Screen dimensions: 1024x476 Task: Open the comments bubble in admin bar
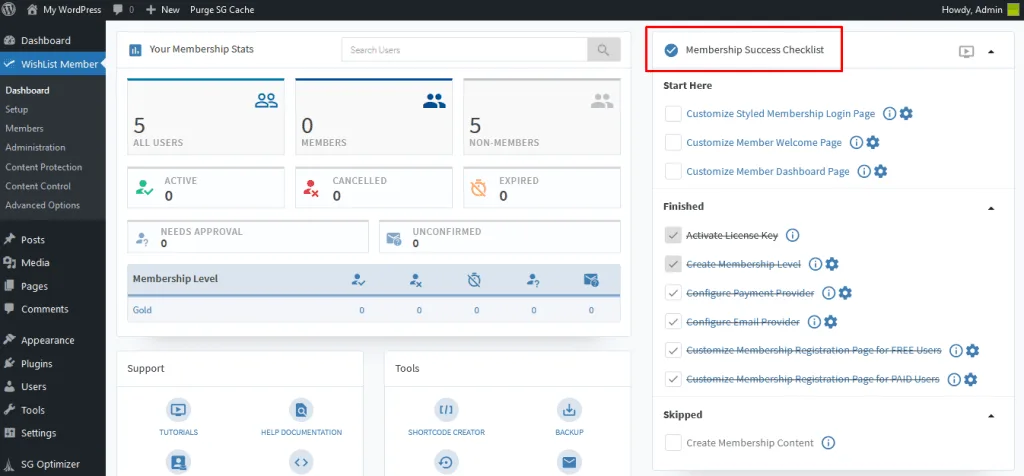(x=118, y=10)
